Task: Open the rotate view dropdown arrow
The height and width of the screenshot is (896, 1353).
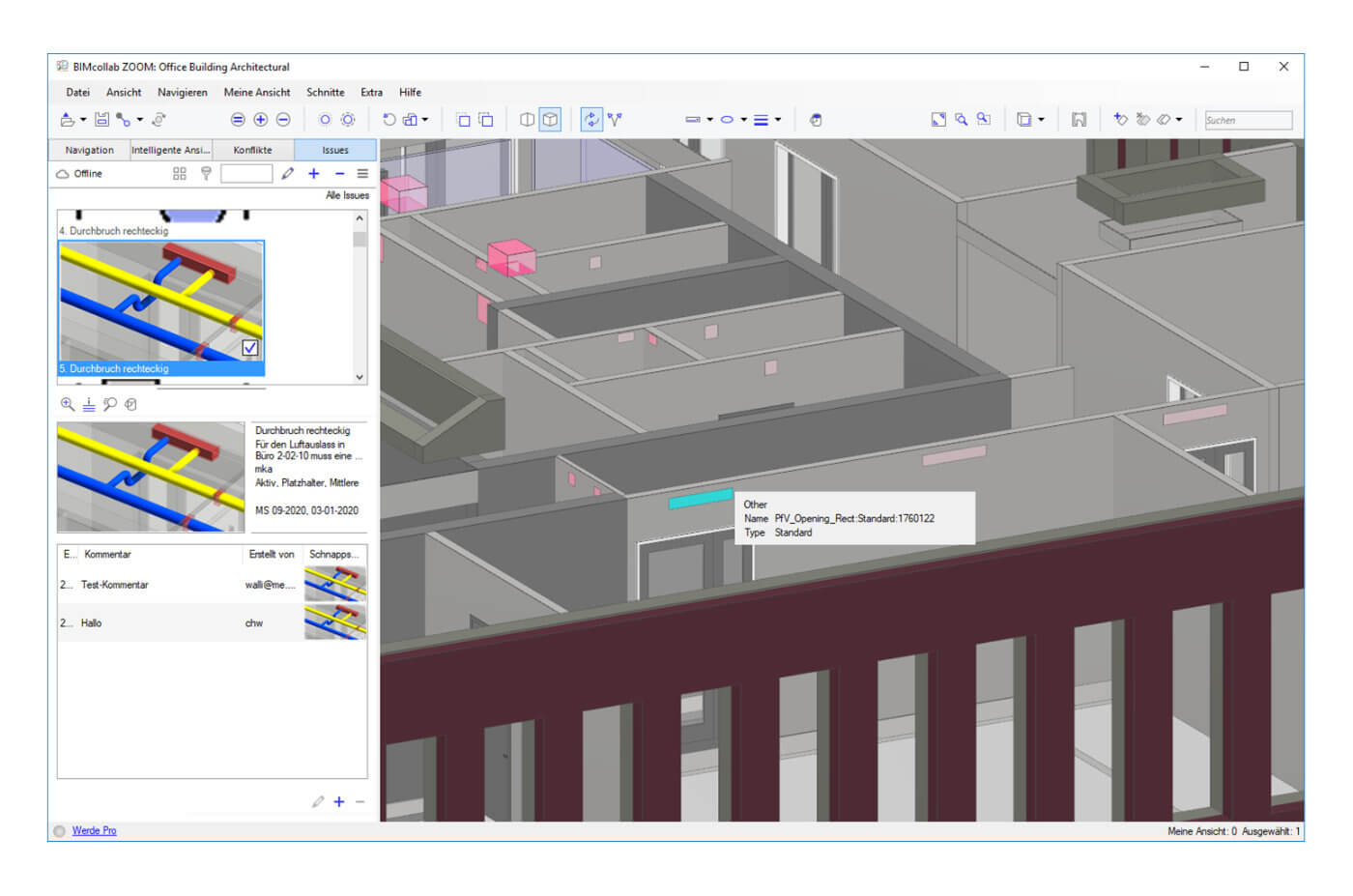Action: pos(425,119)
